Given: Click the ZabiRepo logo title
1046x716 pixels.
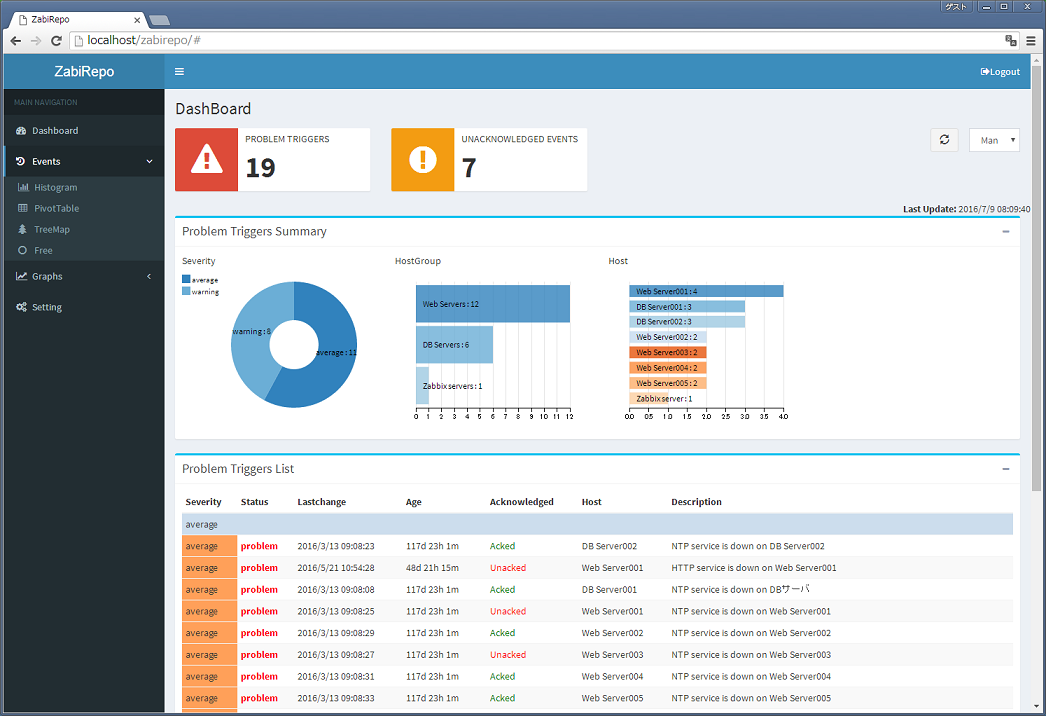Looking at the screenshot, I should [84, 71].
